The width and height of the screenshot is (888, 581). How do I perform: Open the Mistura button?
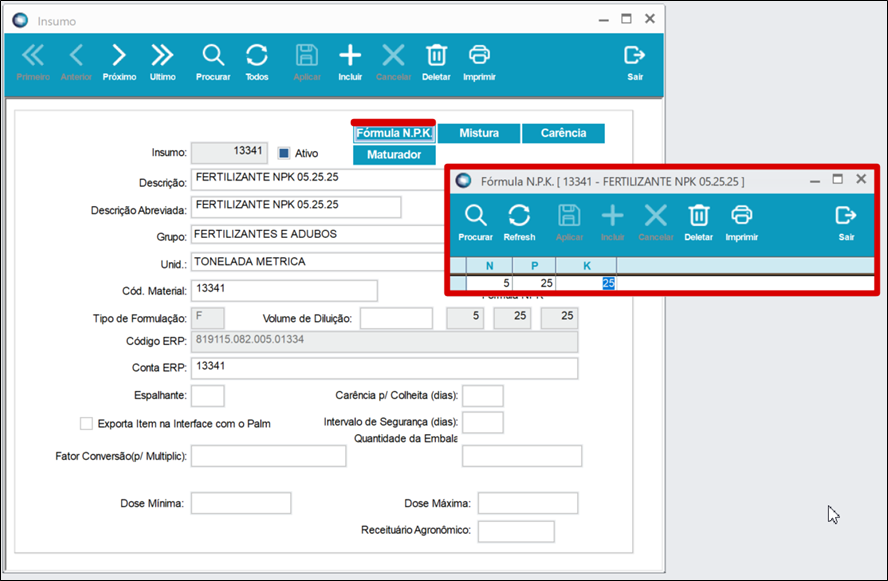pos(479,133)
